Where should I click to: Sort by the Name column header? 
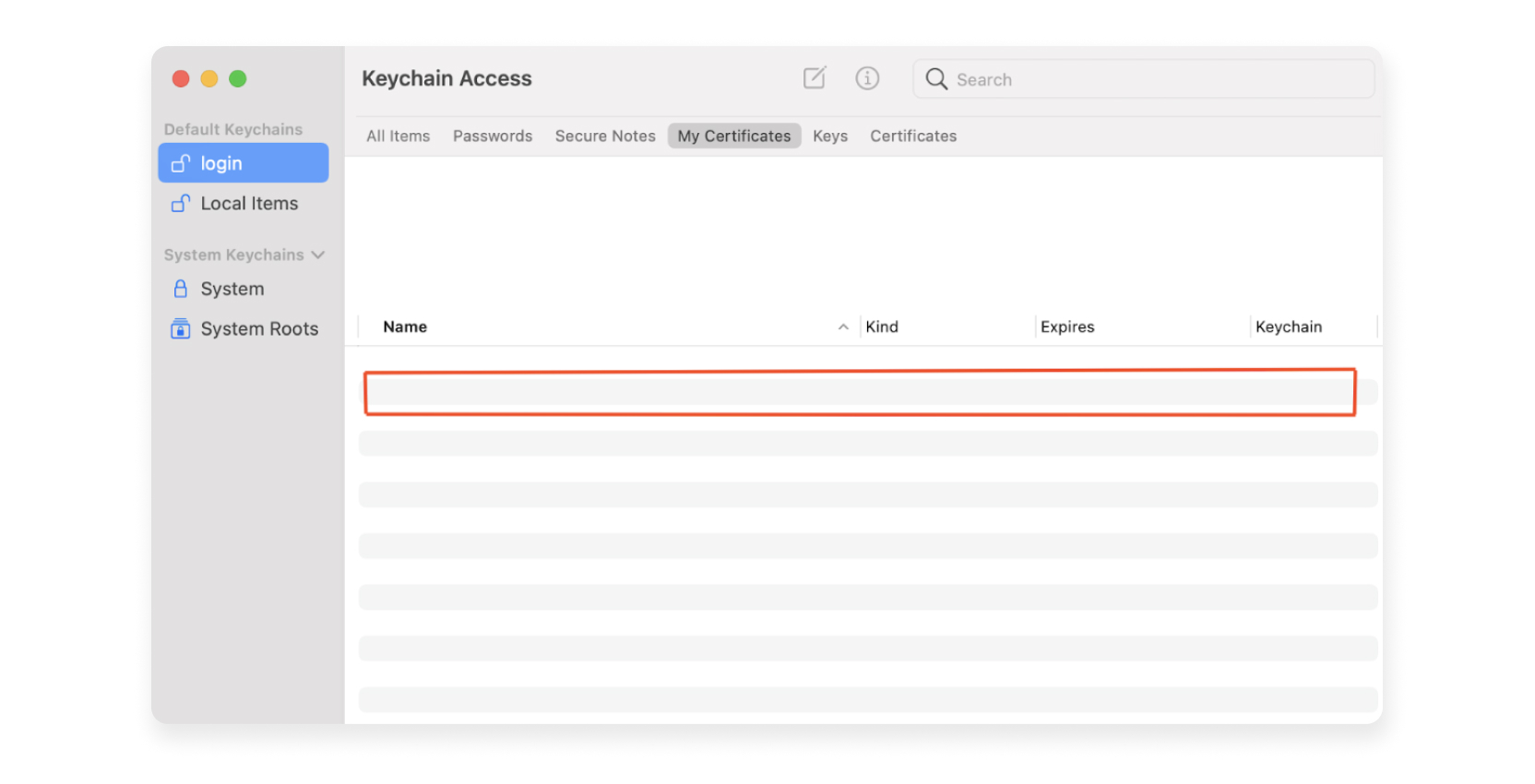click(x=405, y=327)
